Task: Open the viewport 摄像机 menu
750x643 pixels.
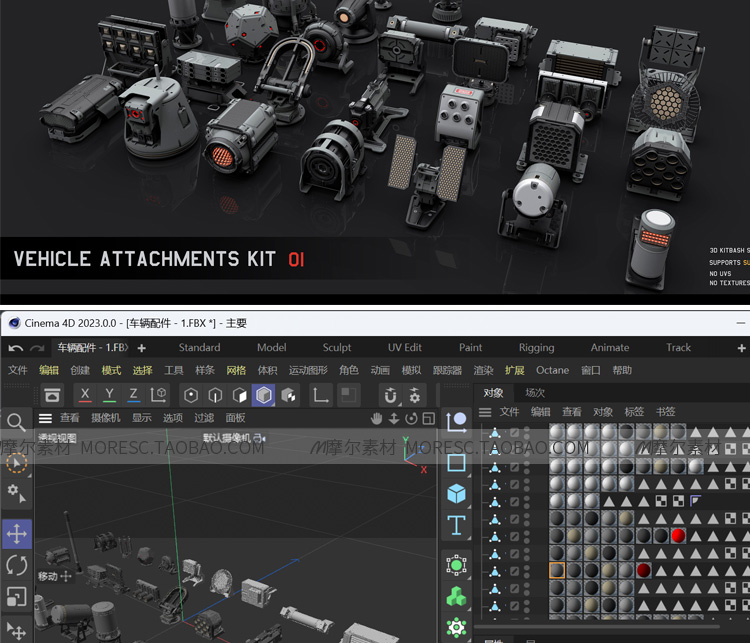Action: click(106, 418)
